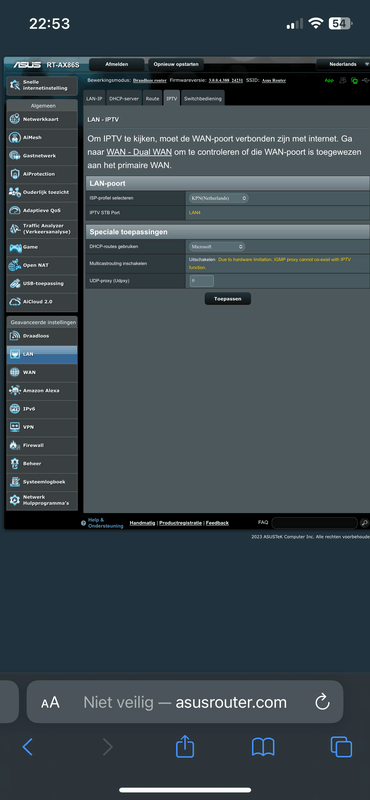The width and height of the screenshot is (370, 800).
Task: Open ISP-profiel selecteren dropdown
Action: [x=218, y=198]
